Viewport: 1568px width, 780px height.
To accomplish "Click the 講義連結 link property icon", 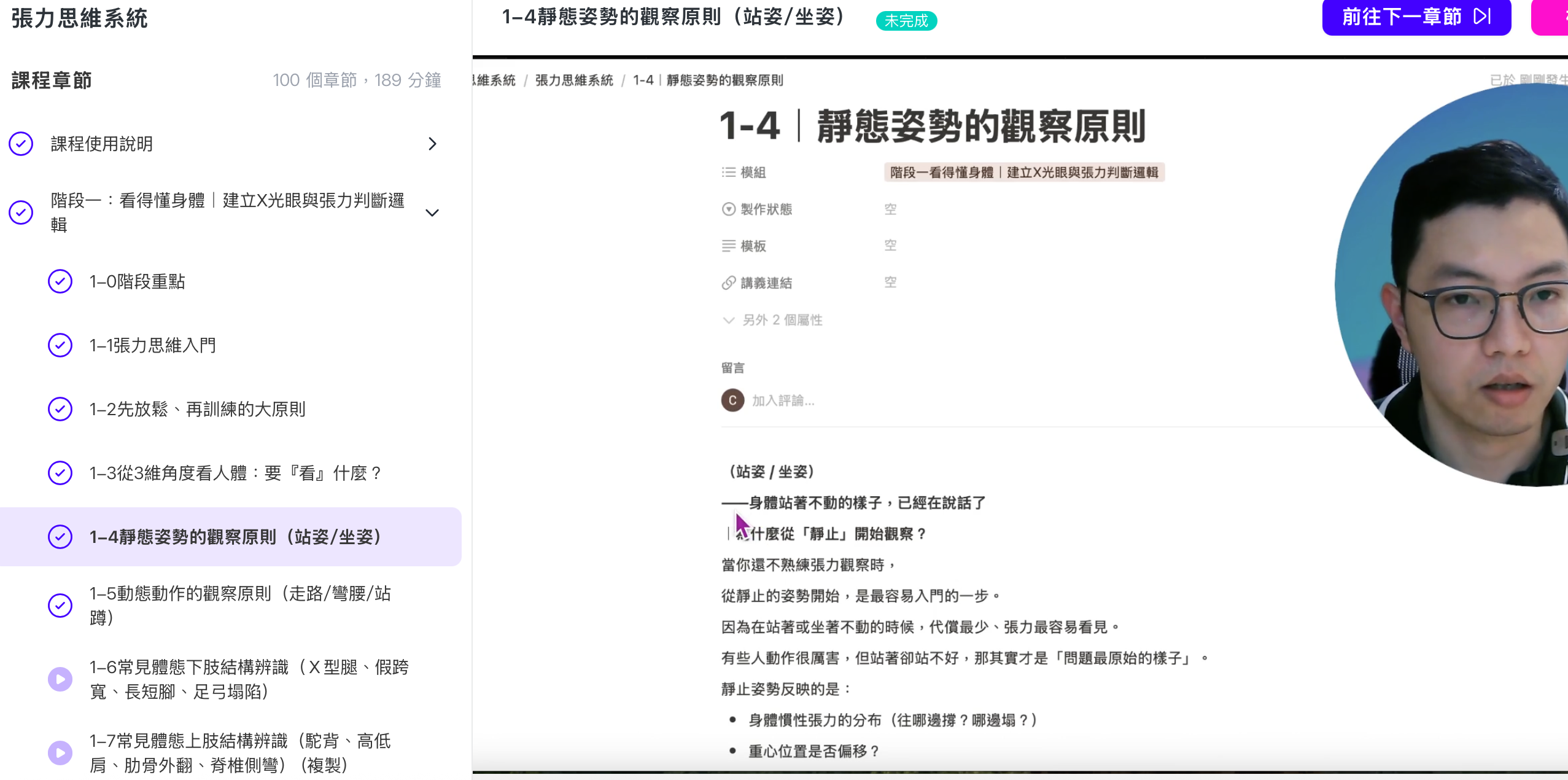I will (x=729, y=283).
